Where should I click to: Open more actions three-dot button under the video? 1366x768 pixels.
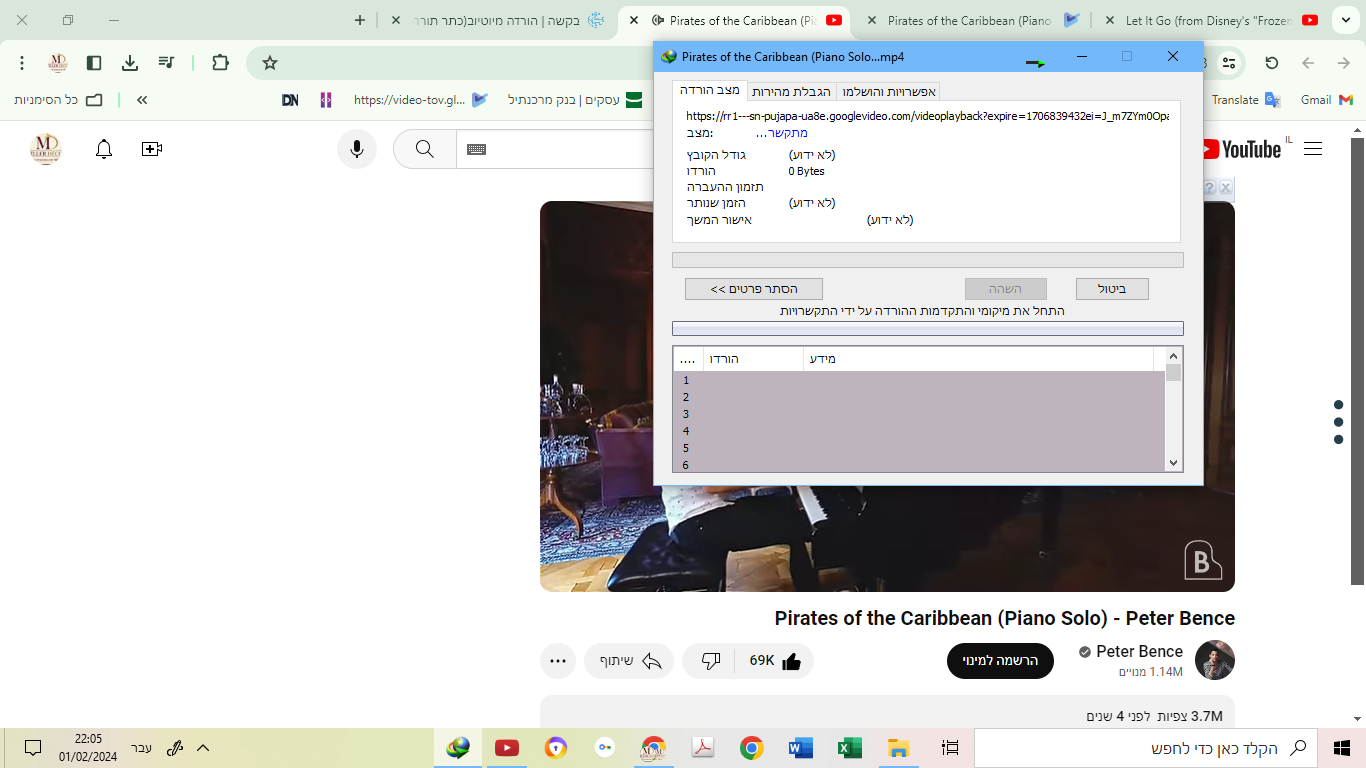coord(558,661)
